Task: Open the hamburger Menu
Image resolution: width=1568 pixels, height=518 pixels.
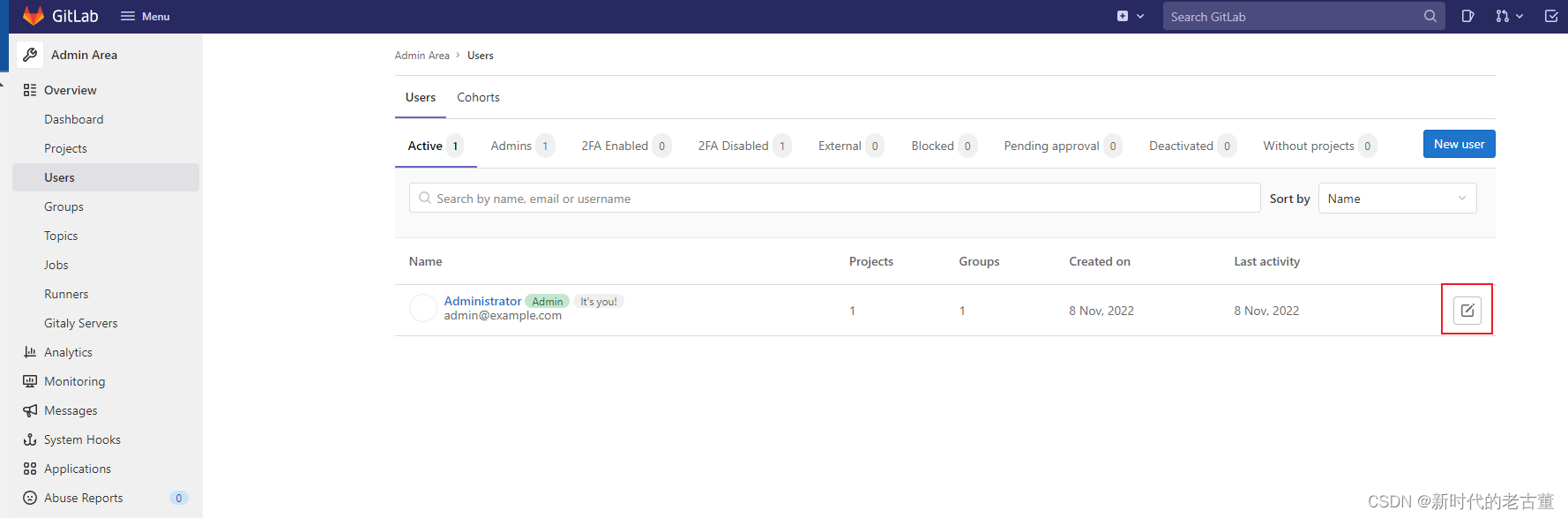Action: (146, 16)
